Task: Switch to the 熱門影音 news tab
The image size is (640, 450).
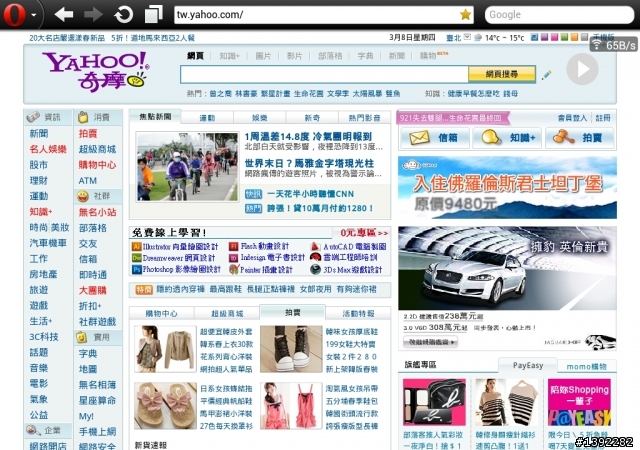Action: coord(364,118)
